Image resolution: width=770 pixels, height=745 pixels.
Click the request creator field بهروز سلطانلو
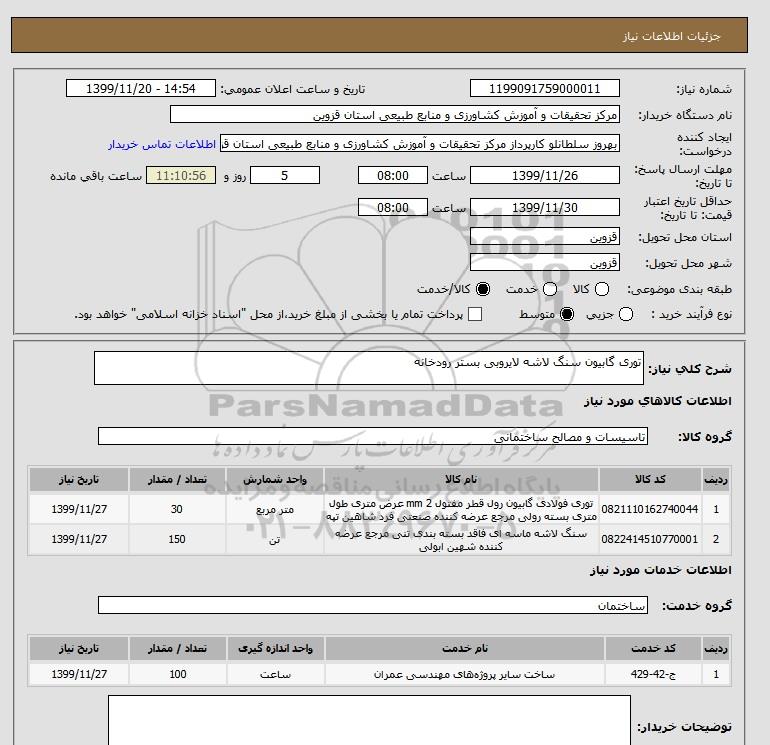(420, 144)
